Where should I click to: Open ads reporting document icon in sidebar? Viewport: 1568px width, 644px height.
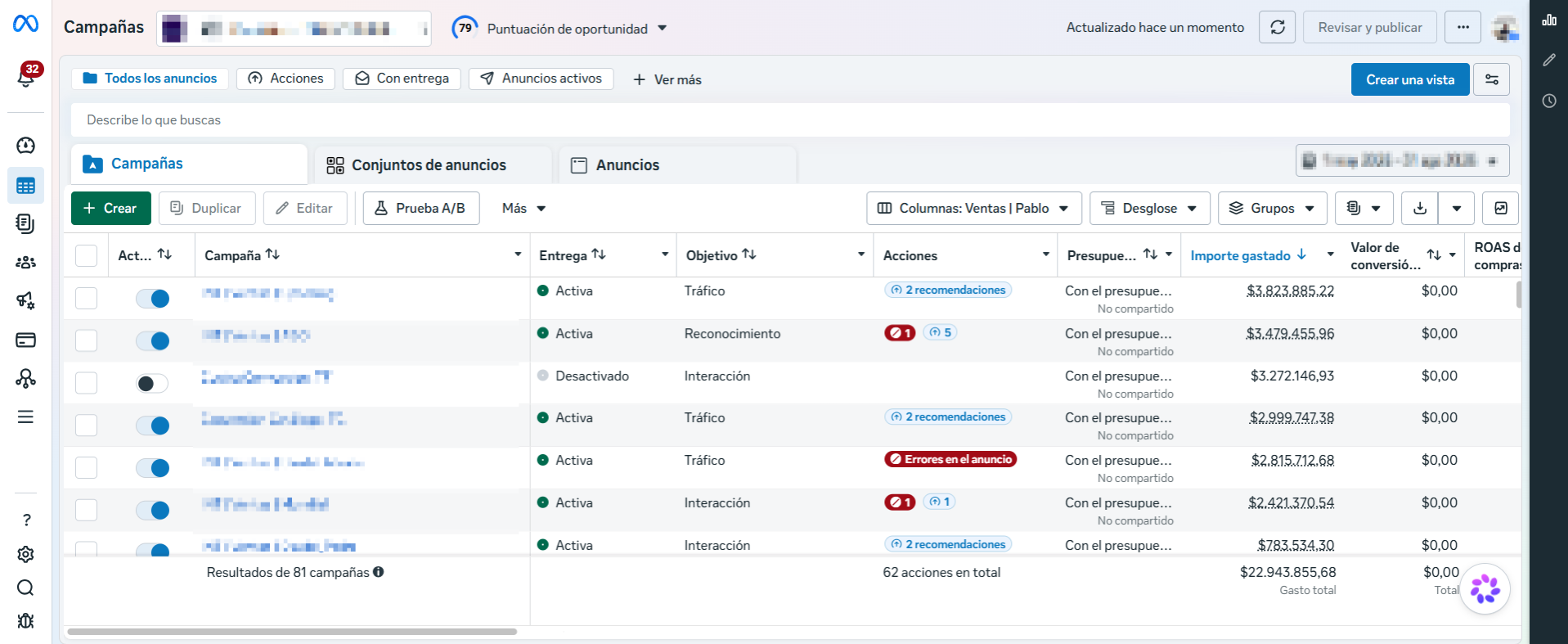click(x=25, y=223)
